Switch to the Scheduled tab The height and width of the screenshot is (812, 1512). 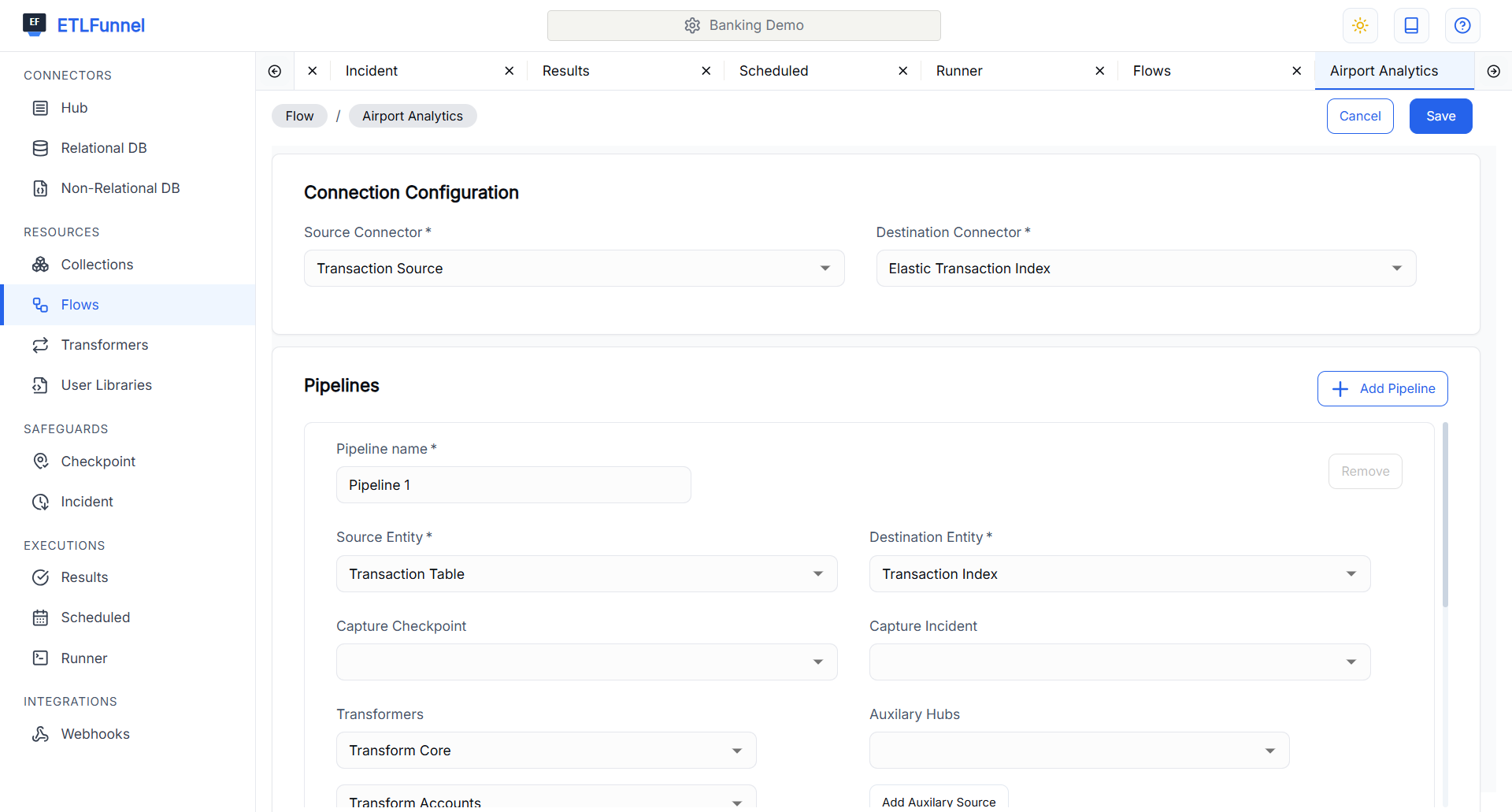[773, 71]
